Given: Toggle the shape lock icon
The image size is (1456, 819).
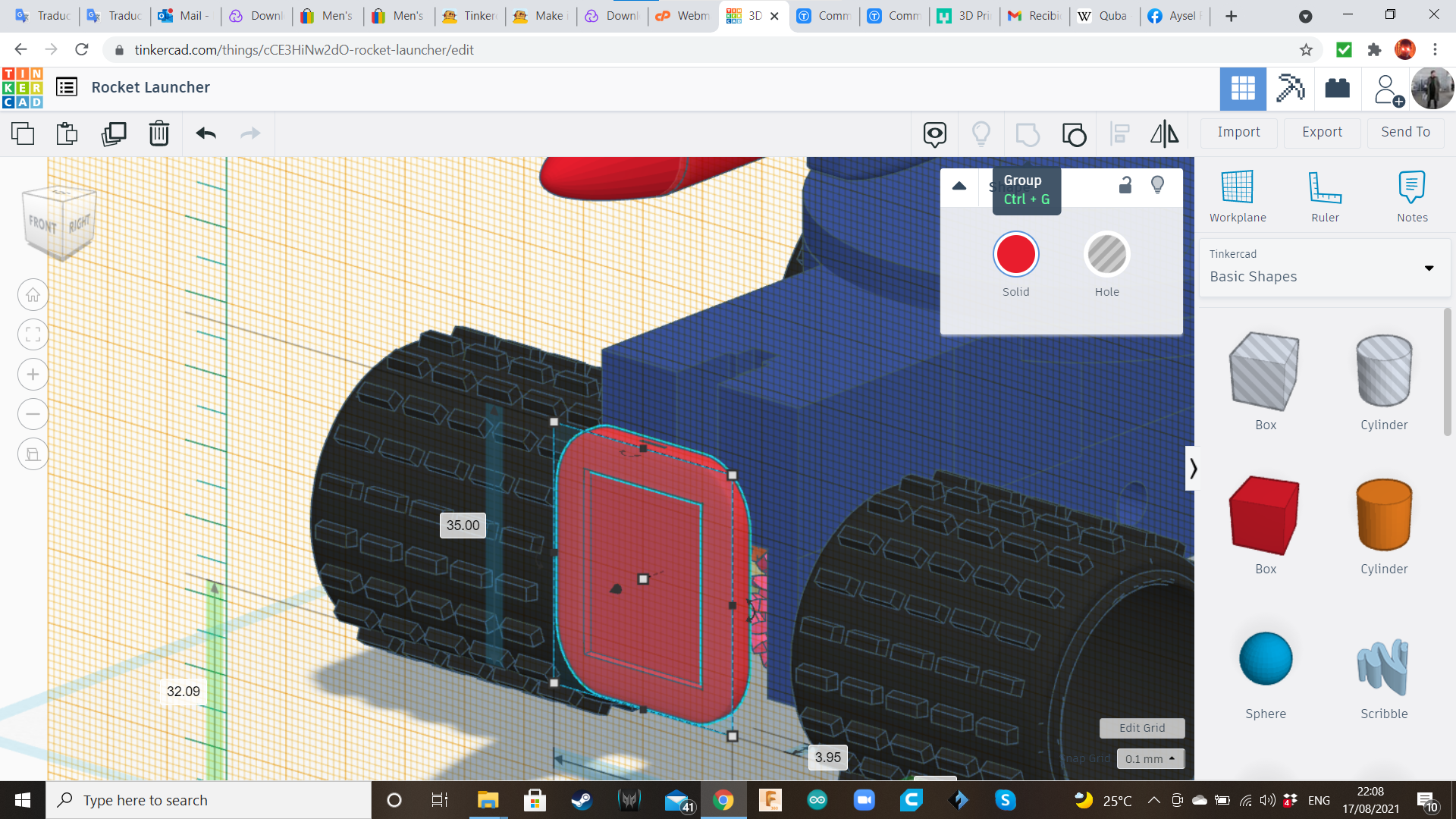Looking at the screenshot, I should [x=1125, y=185].
